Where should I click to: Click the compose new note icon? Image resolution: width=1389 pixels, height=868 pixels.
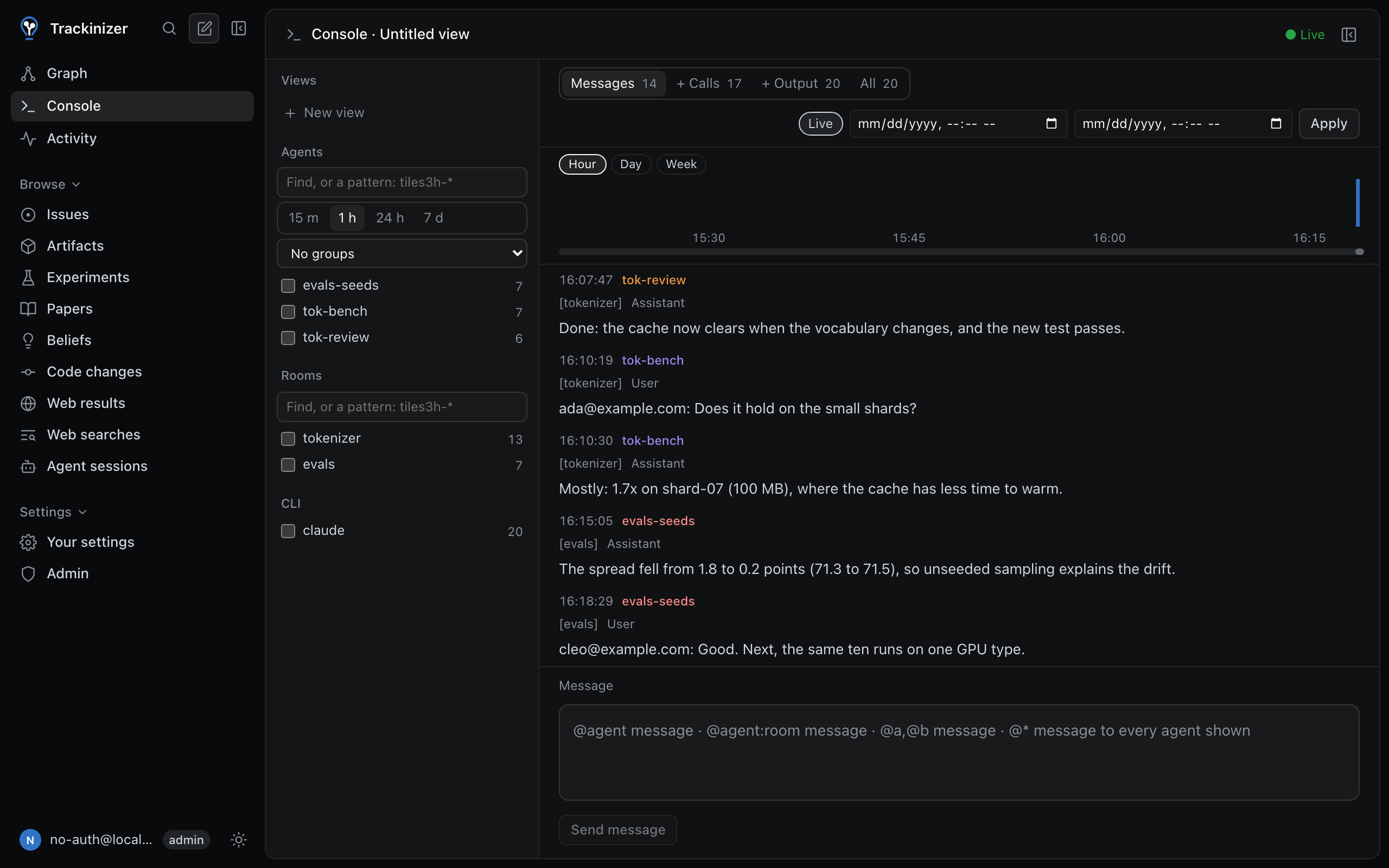tap(204, 28)
